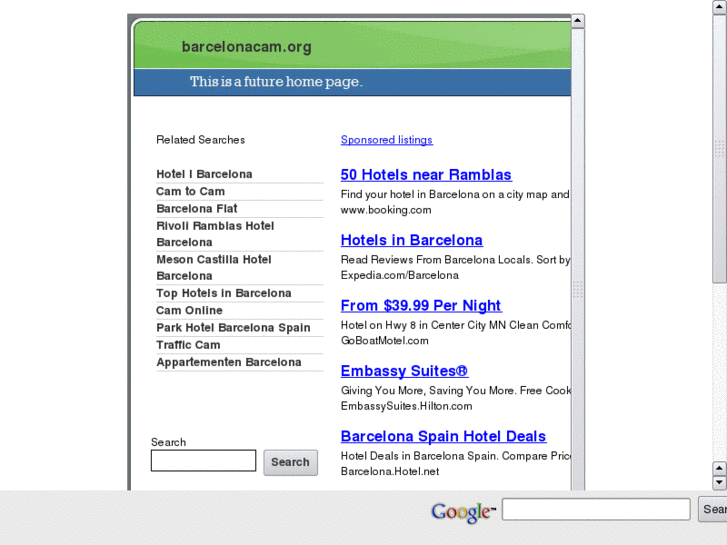Click inner frame scroll-up arrow

coord(578,20)
